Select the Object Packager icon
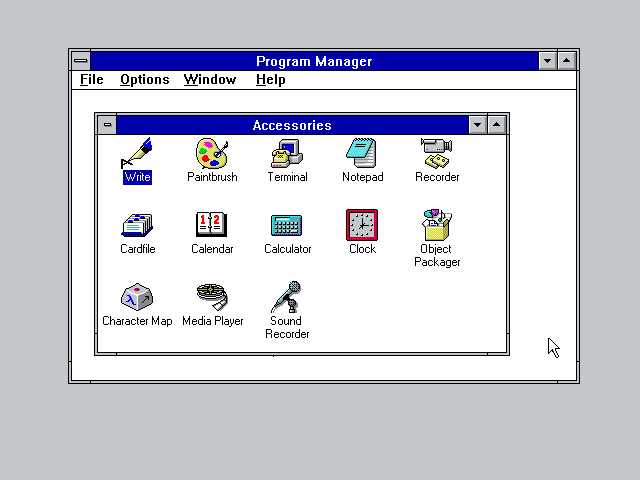 point(437,226)
